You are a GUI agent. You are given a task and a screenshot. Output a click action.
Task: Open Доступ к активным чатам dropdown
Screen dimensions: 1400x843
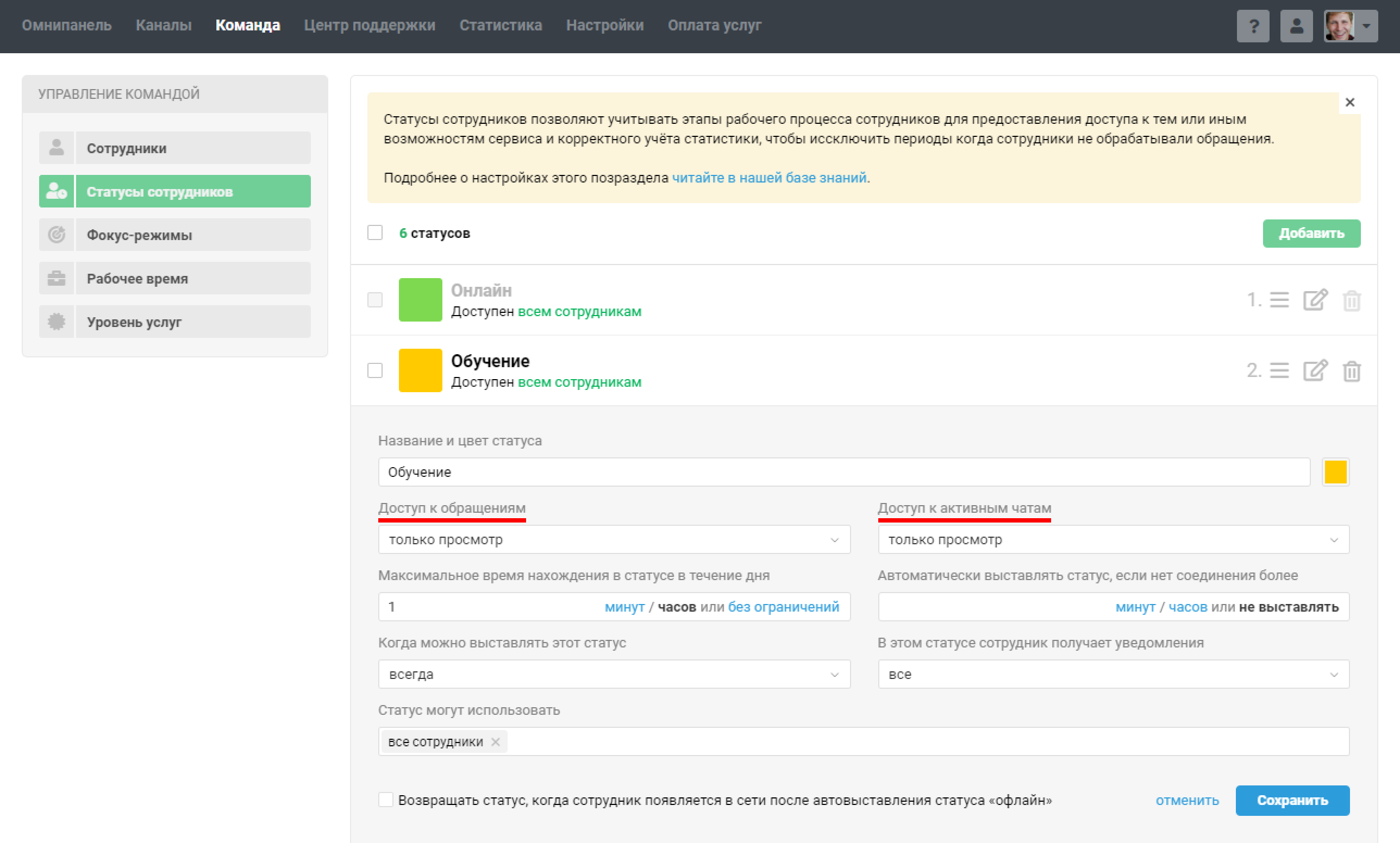click(1113, 539)
